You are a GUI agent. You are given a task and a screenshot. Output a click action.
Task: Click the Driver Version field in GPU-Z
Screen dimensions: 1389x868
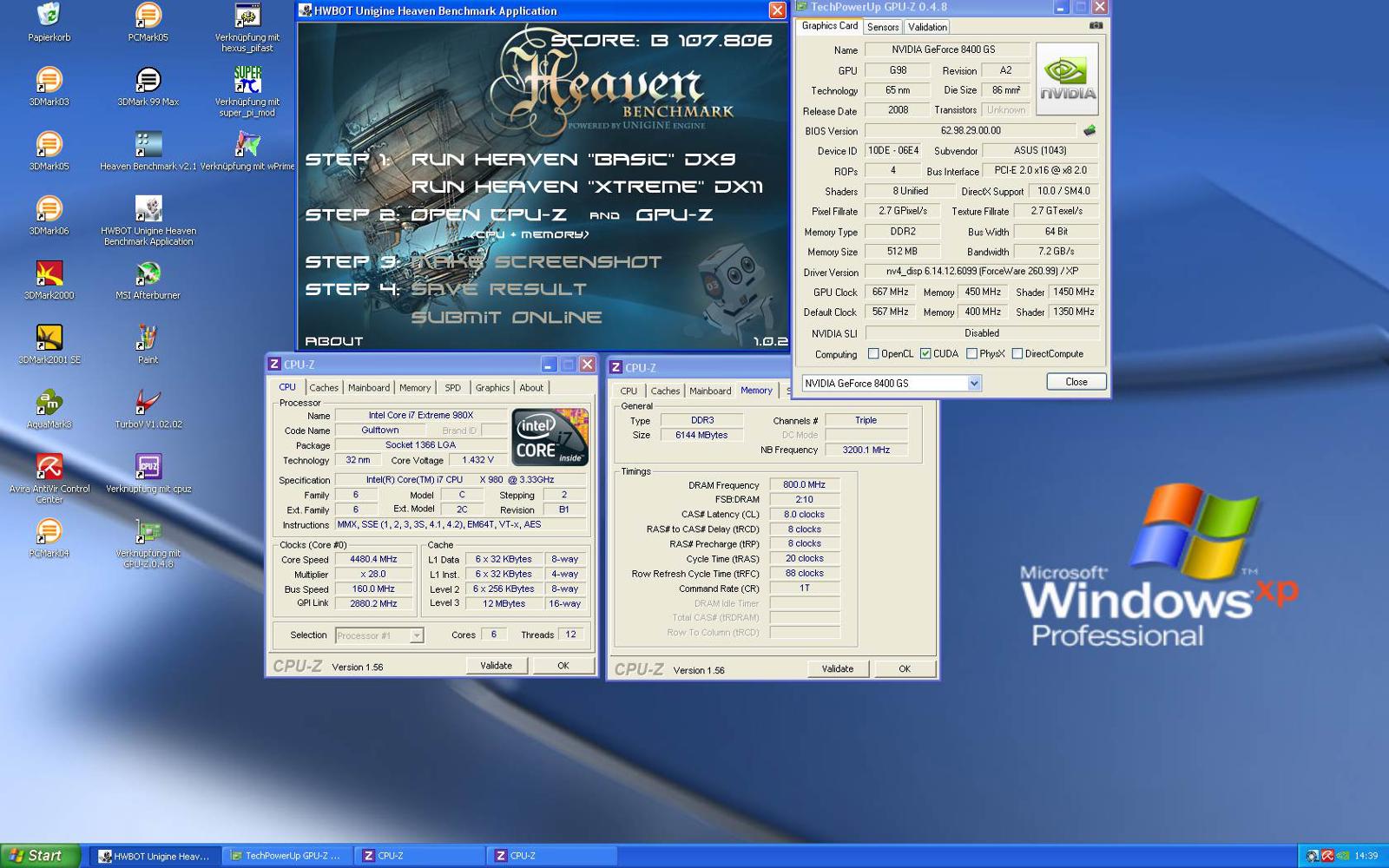[x=982, y=272]
